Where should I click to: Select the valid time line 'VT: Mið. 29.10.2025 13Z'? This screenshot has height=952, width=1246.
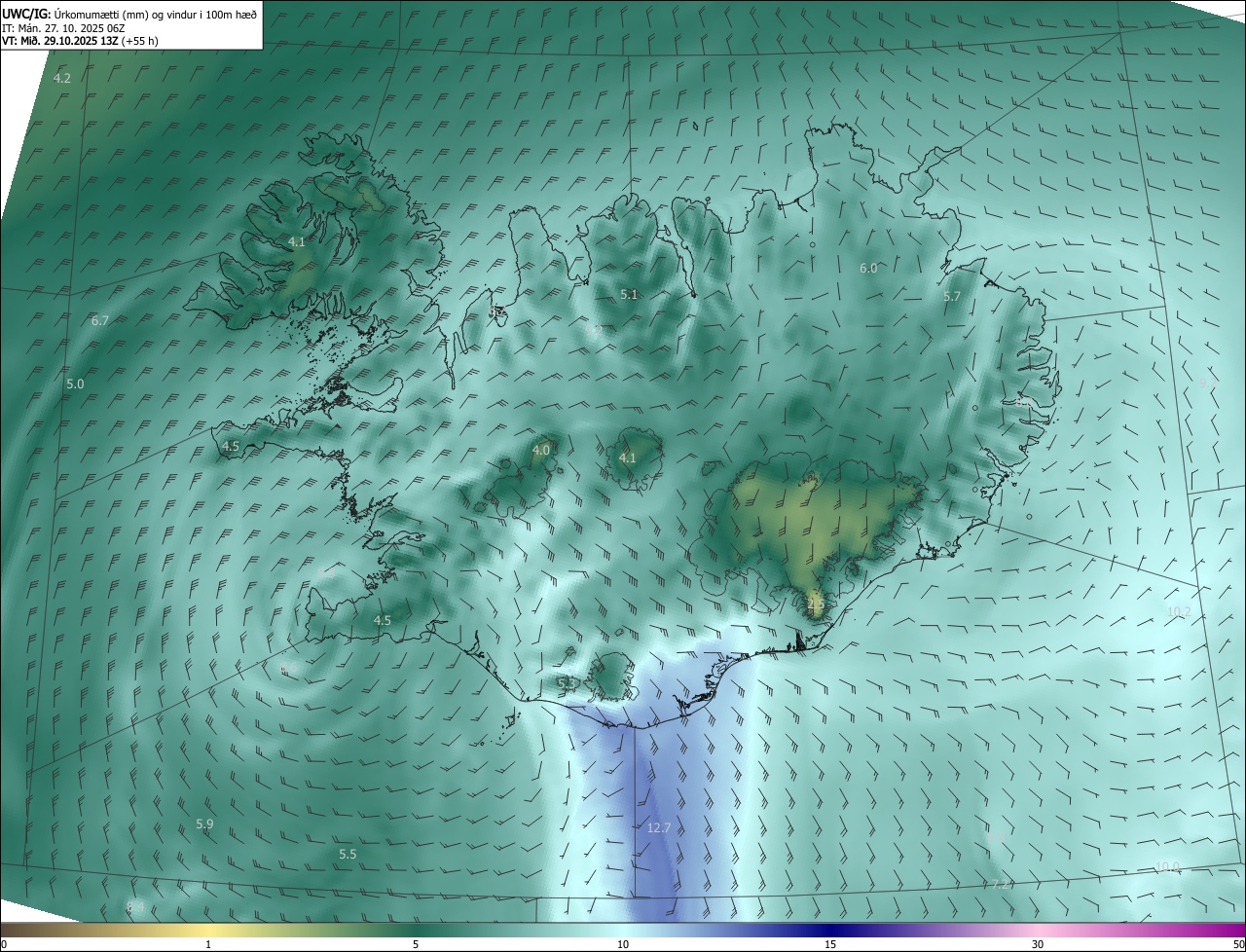click(x=59, y=41)
